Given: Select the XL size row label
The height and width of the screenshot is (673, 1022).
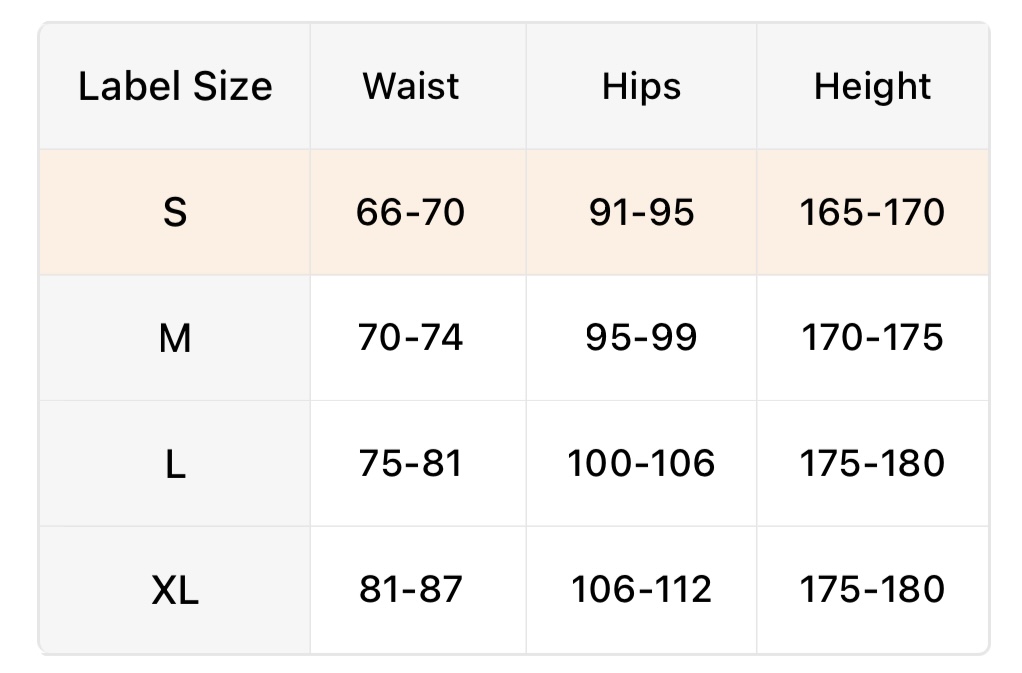Looking at the screenshot, I should coord(175,590).
